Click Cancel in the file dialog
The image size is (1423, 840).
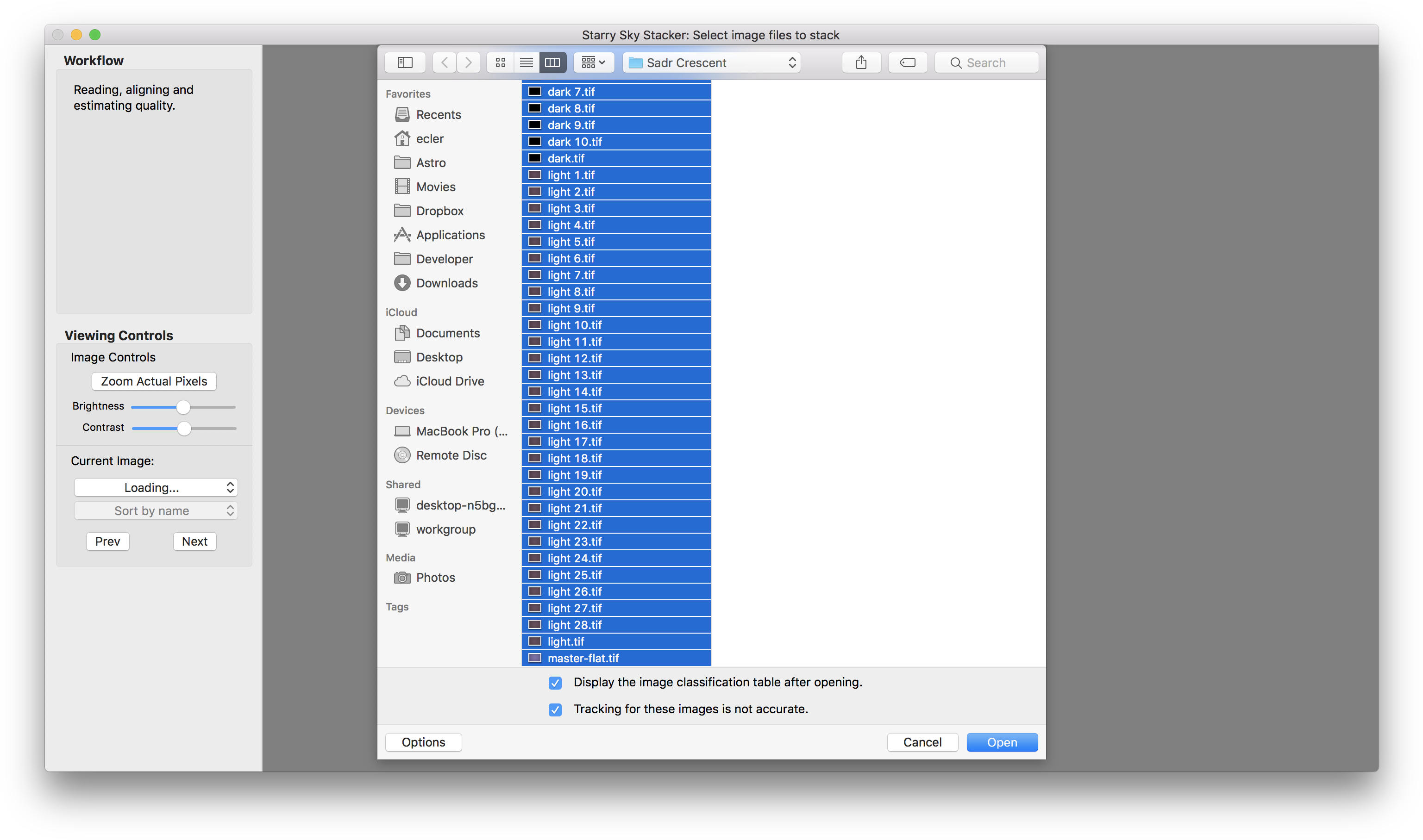(x=922, y=742)
